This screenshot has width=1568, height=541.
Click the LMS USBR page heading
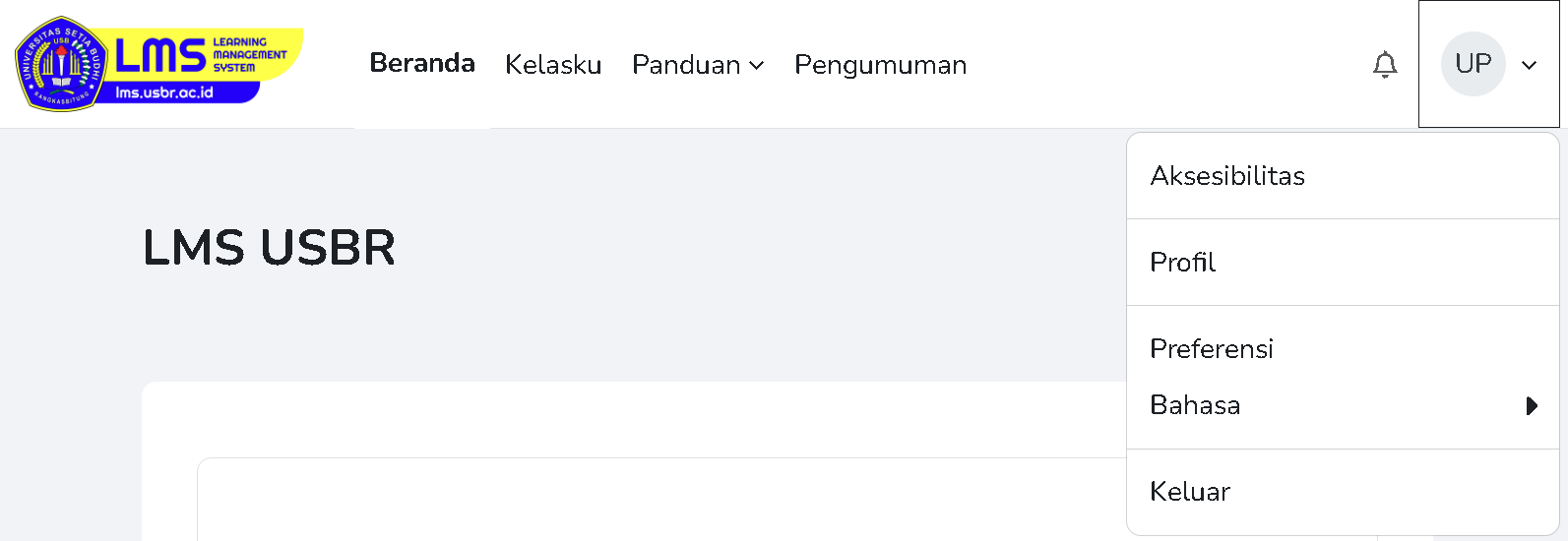[269, 247]
